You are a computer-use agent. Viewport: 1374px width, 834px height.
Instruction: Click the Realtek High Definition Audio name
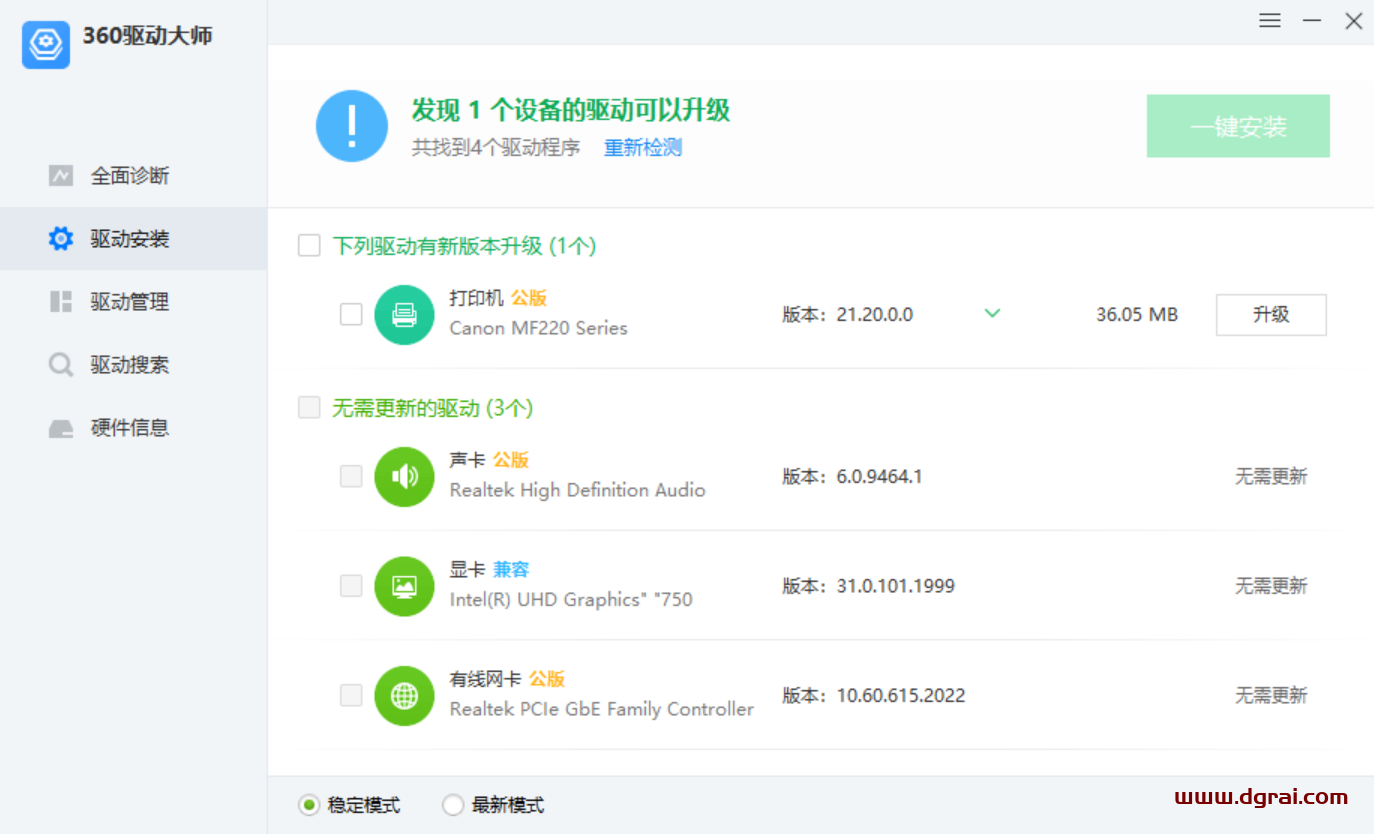[578, 490]
